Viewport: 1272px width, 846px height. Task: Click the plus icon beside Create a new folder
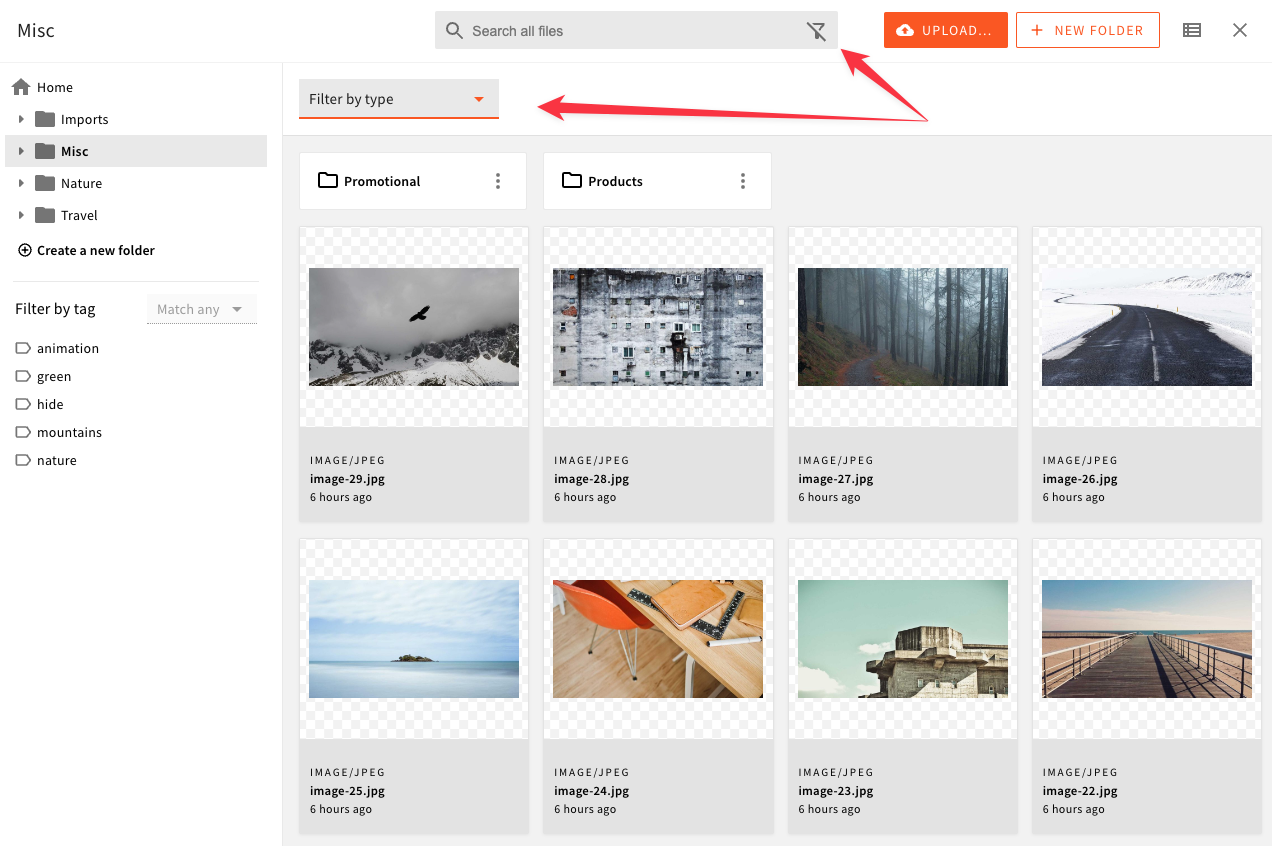tap(24, 250)
